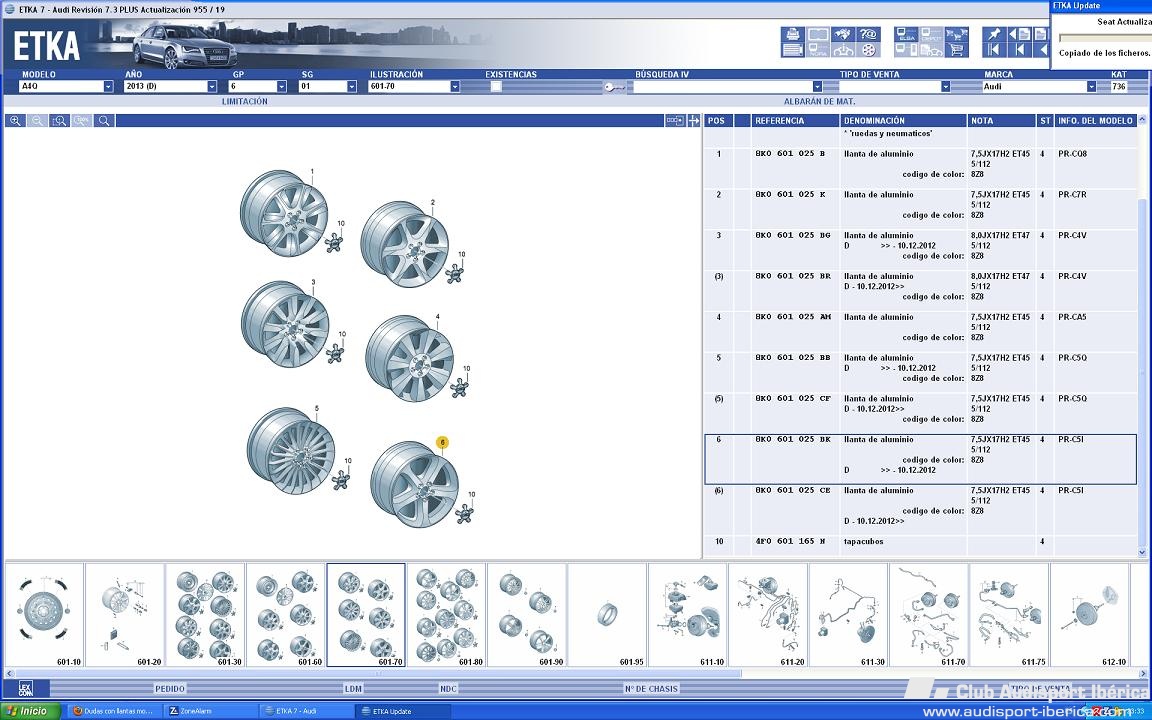Select the zoom-area magnifier tool
This screenshot has height=720, width=1152.
coord(60,120)
